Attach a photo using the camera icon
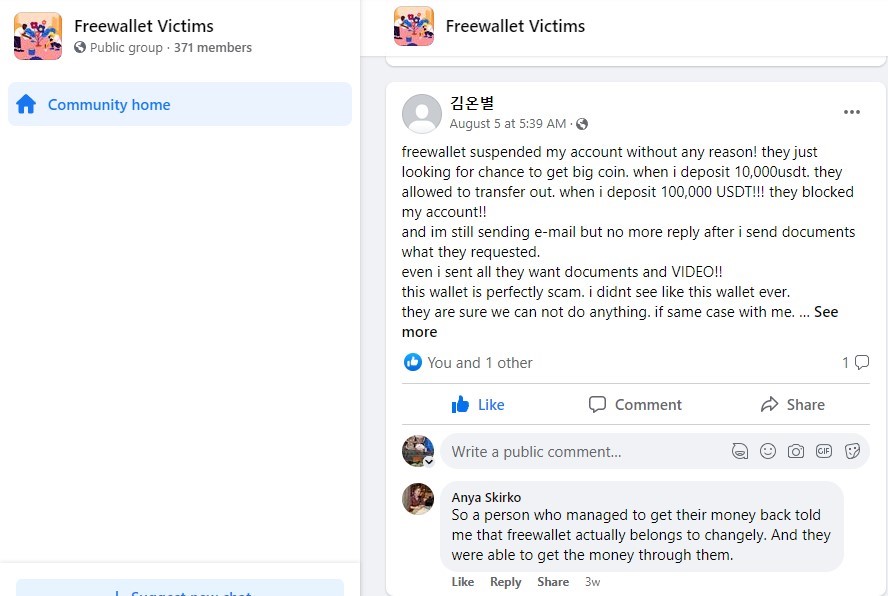888x596 pixels. coord(796,451)
